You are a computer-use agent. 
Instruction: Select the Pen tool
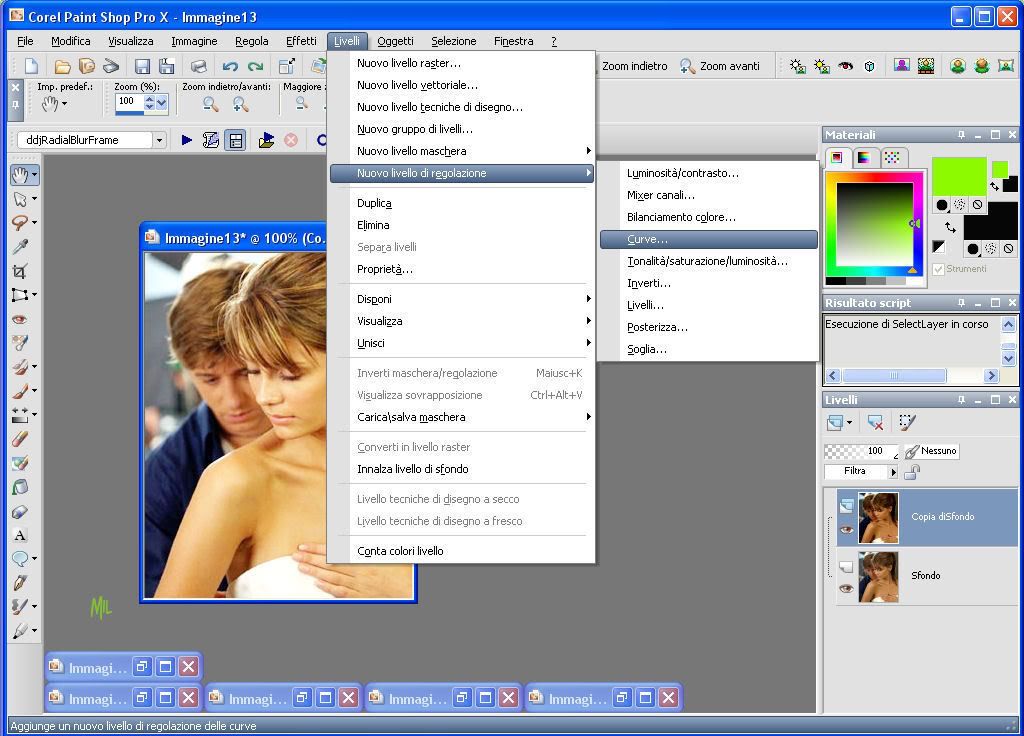point(20,582)
